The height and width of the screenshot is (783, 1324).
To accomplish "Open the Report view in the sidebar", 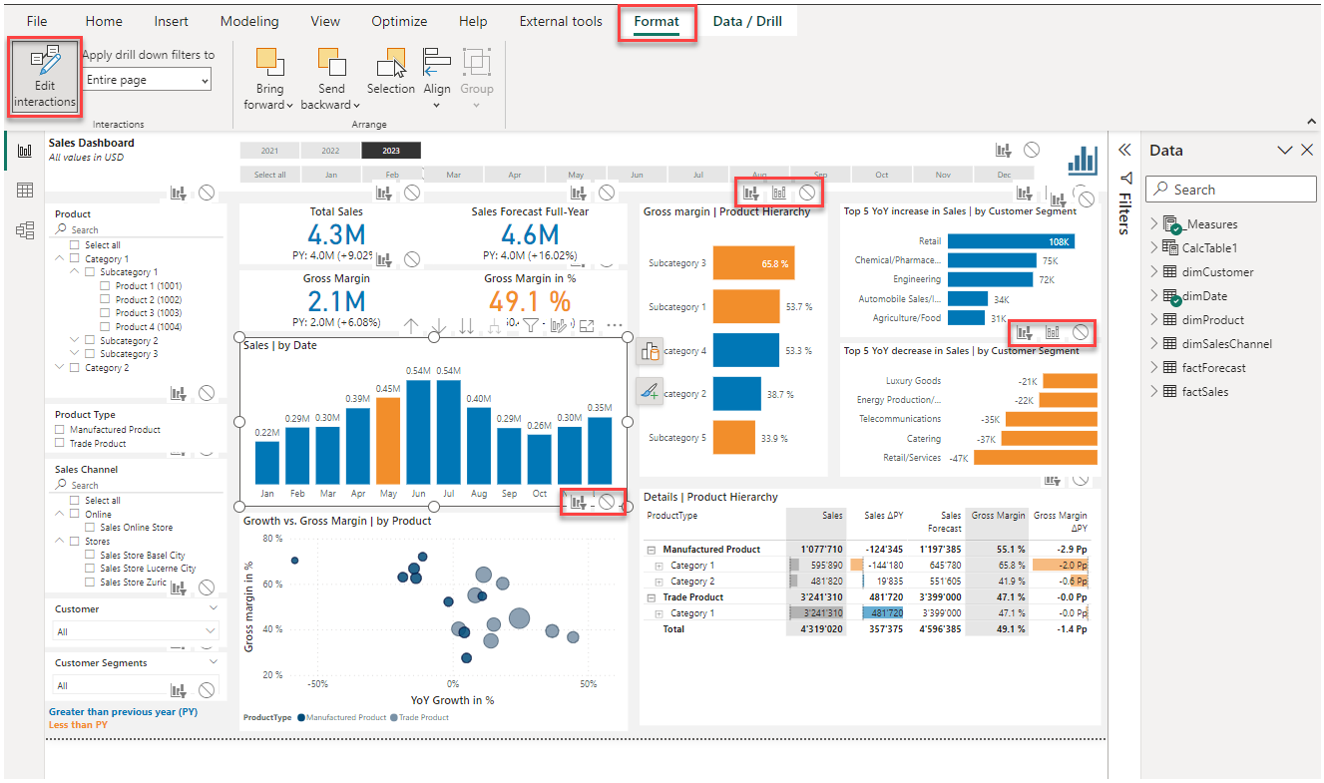I will coord(25,152).
